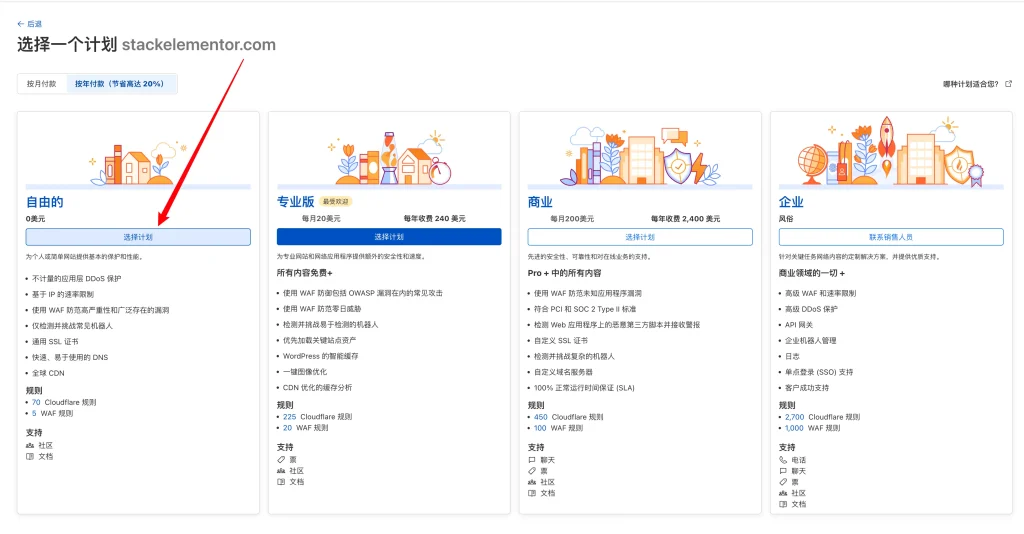Choose the 商业 plan with 选择计划
Screen dimensions: 1024x534
click(640, 237)
